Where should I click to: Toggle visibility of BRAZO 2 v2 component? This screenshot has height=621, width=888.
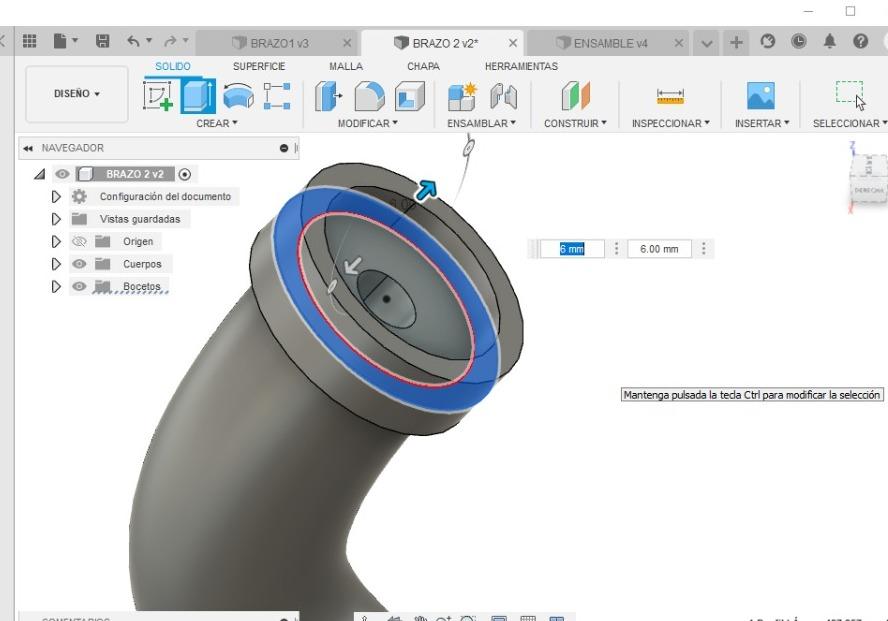(x=62, y=174)
